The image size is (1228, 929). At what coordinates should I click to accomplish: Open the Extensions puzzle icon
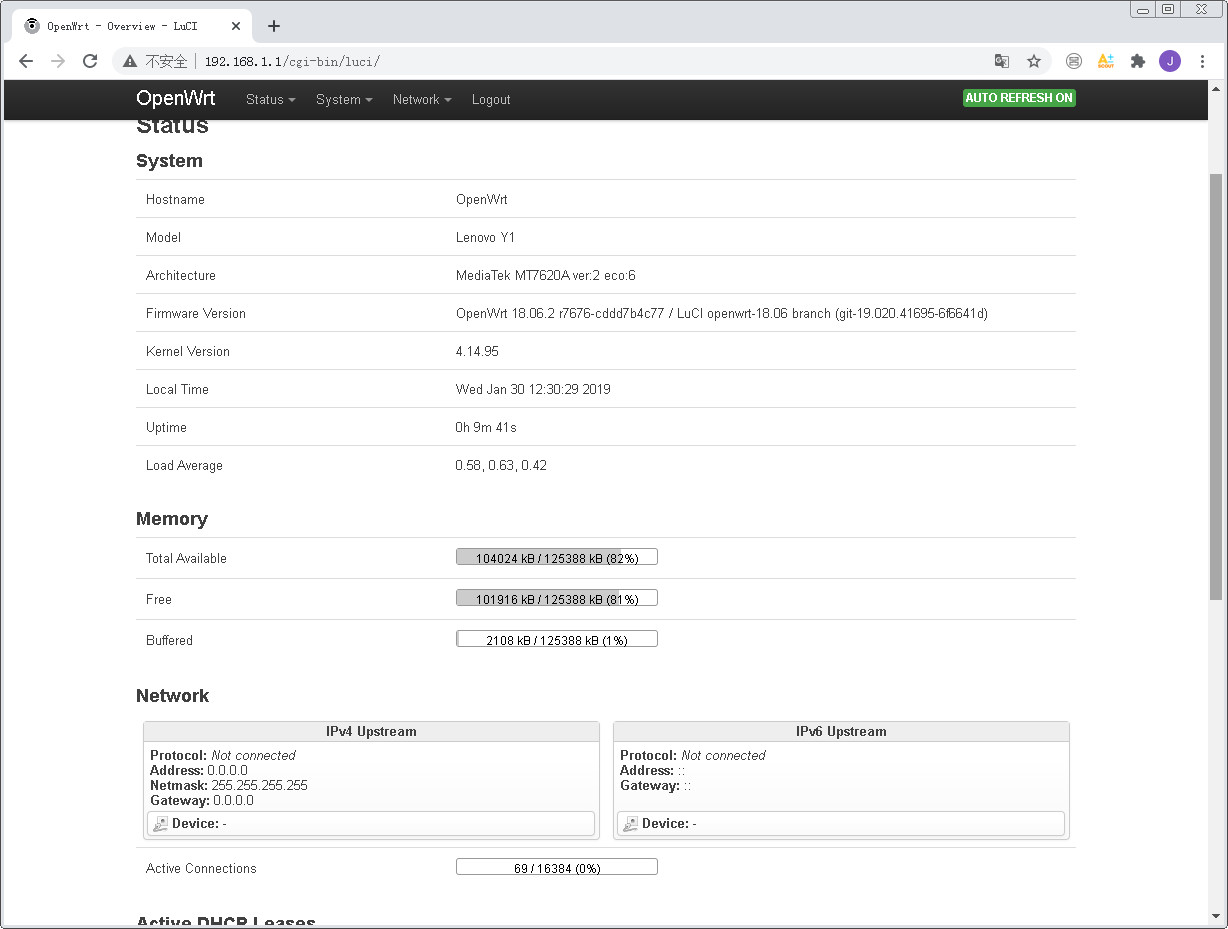pyautogui.click(x=1137, y=61)
